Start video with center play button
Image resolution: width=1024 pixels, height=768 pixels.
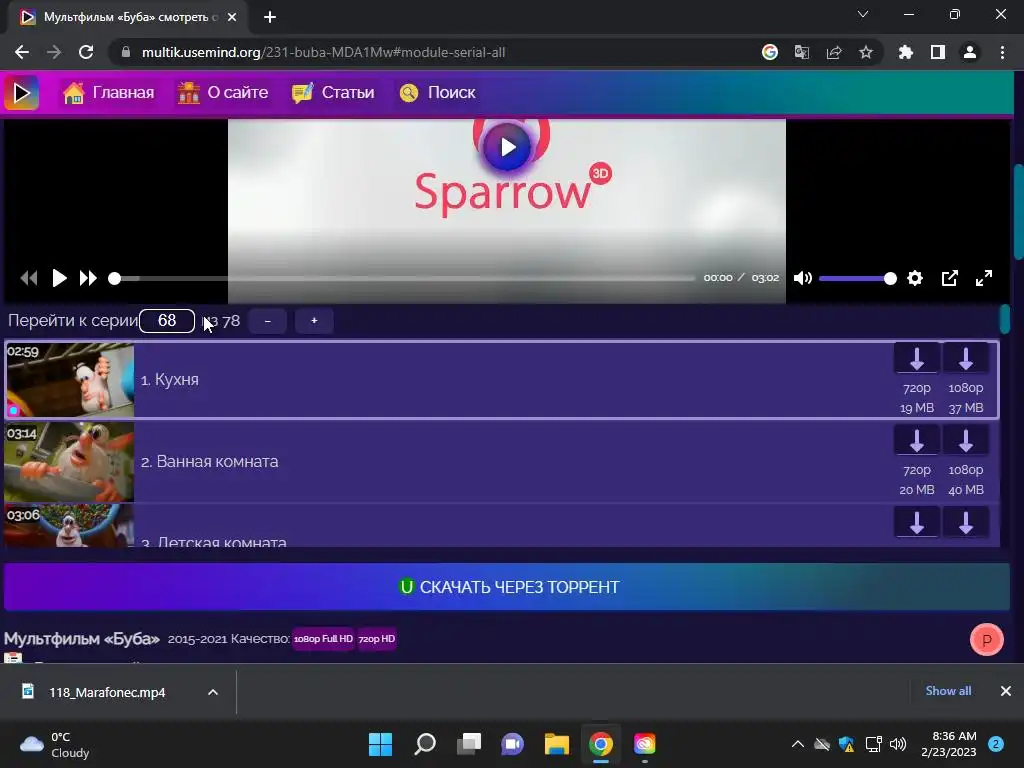click(507, 147)
